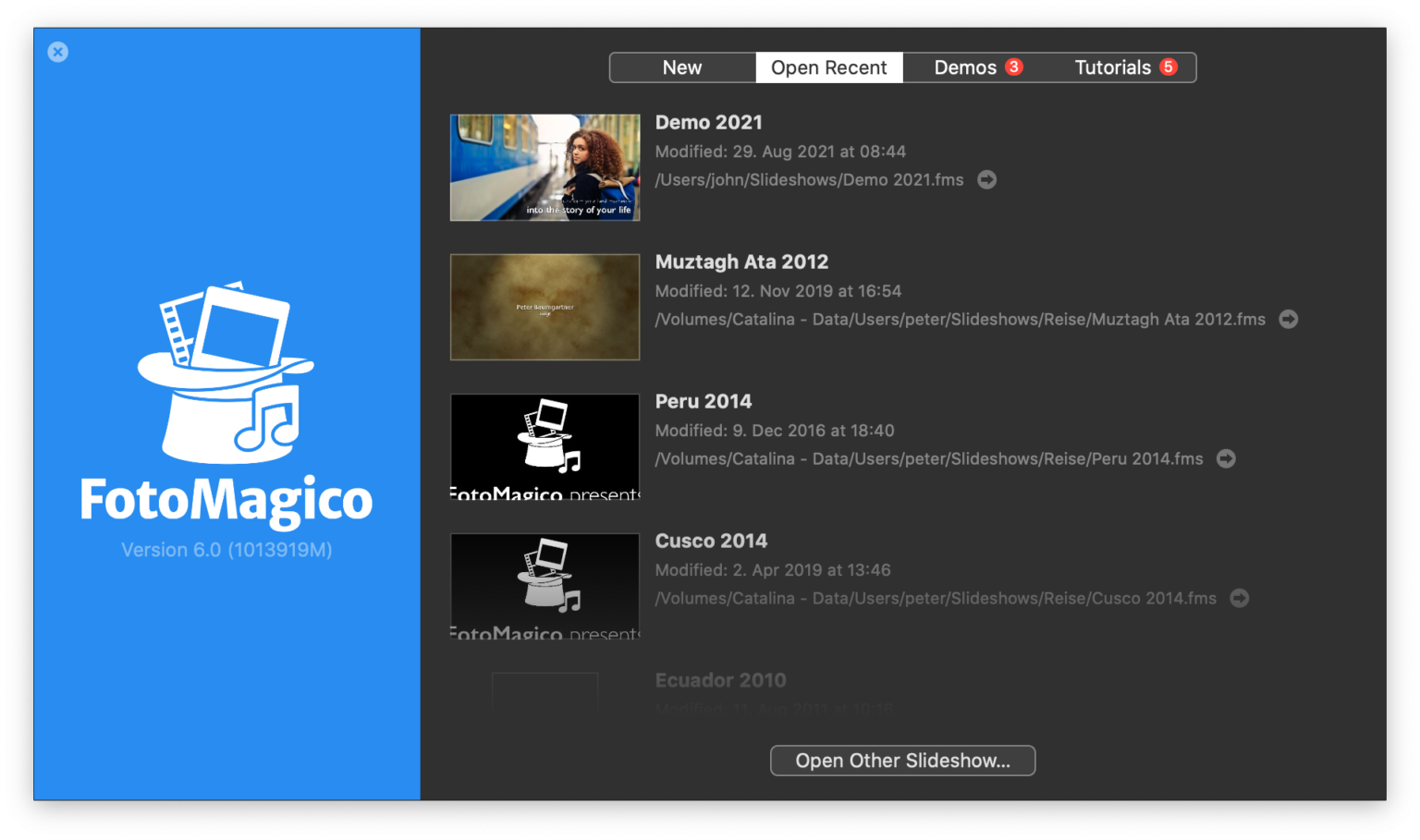The width and height of the screenshot is (1420, 840).
Task: Click the reveal arrow beside Muztagh Ata path
Action: pos(1288,320)
